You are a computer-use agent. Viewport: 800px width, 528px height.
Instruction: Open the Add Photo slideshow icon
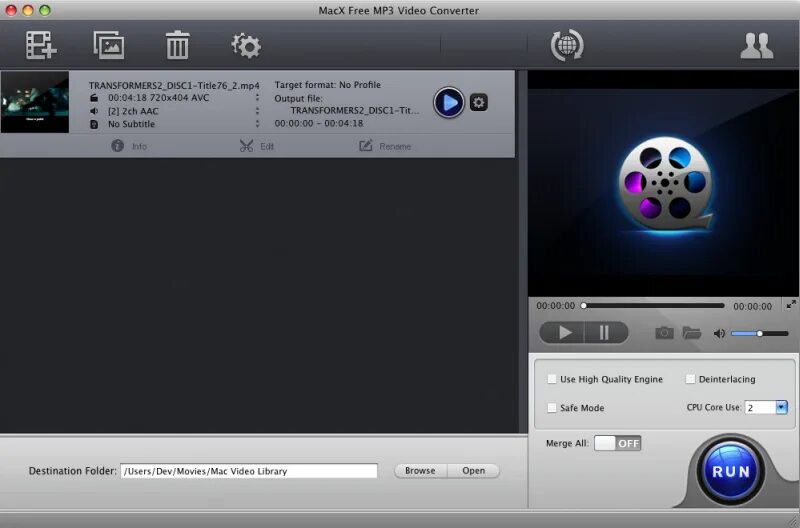(109, 45)
